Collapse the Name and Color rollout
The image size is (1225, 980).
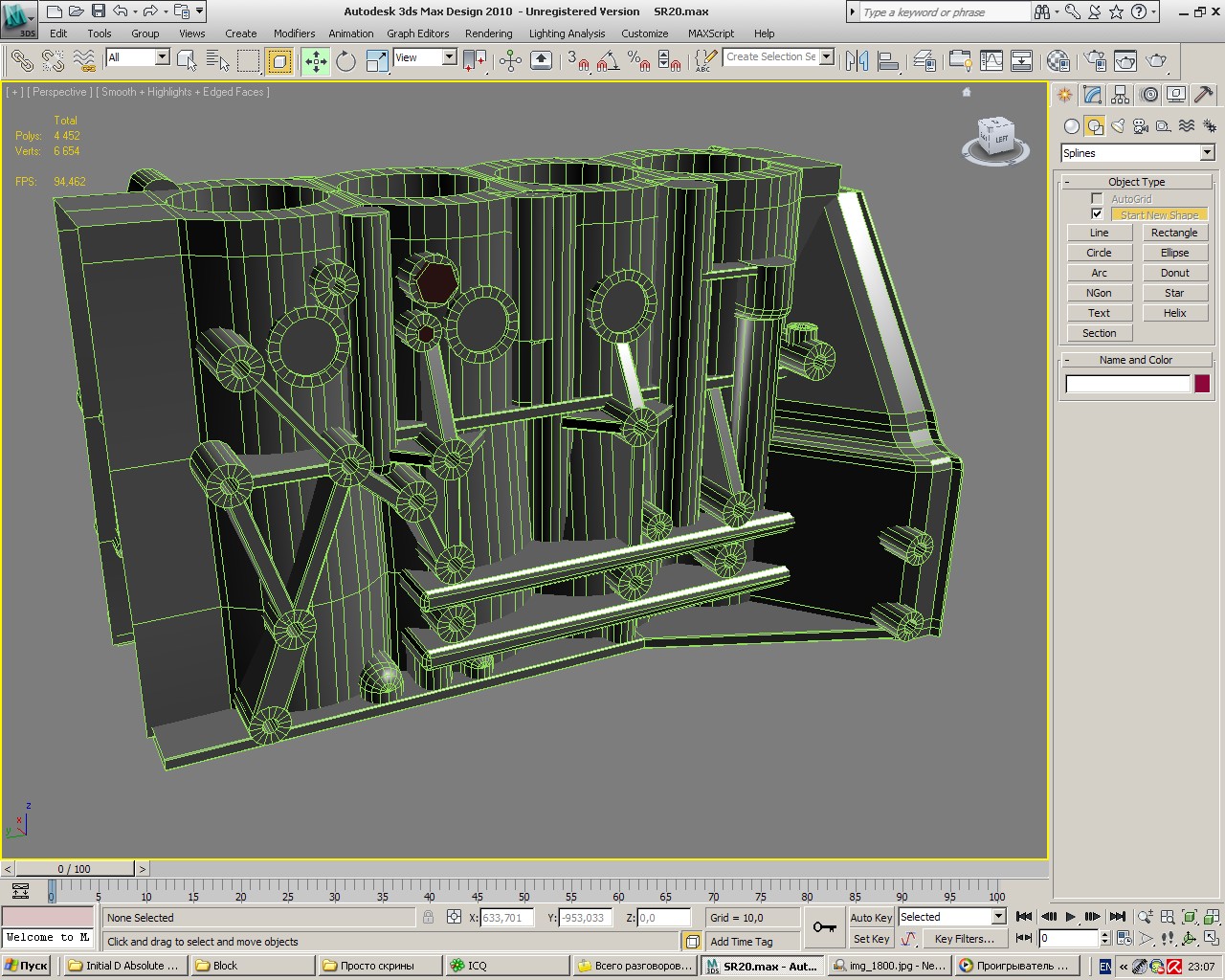pyautogui.click(x=1136, y=360)
